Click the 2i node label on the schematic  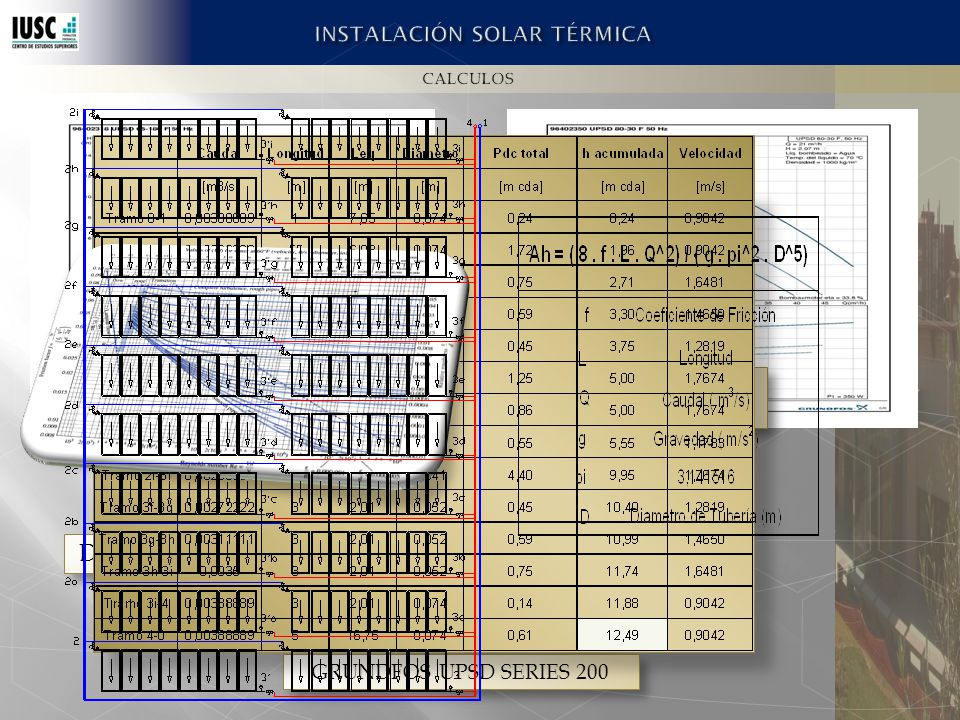pyautogui.click(x=74, y=112)
